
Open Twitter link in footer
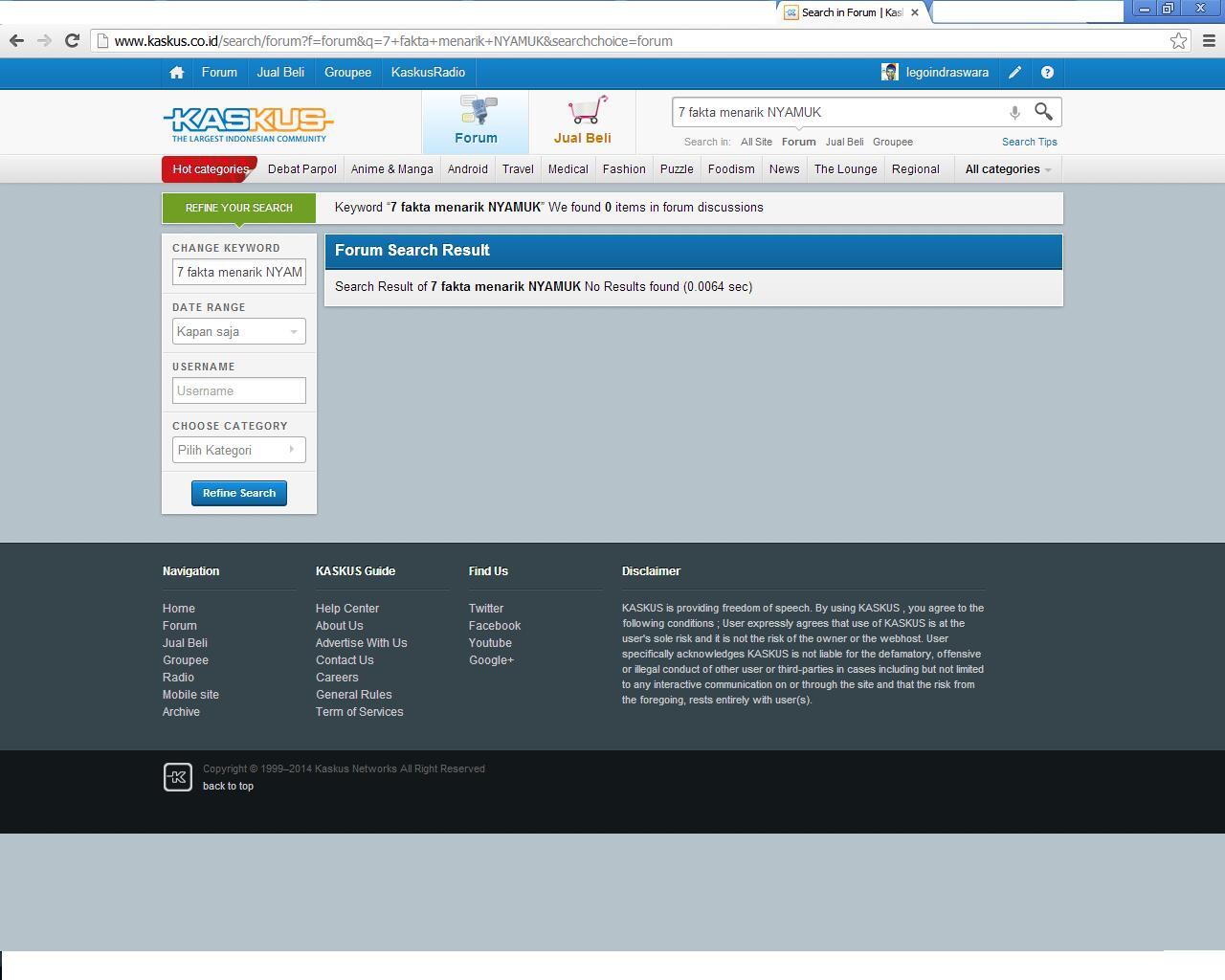point(486,609)
